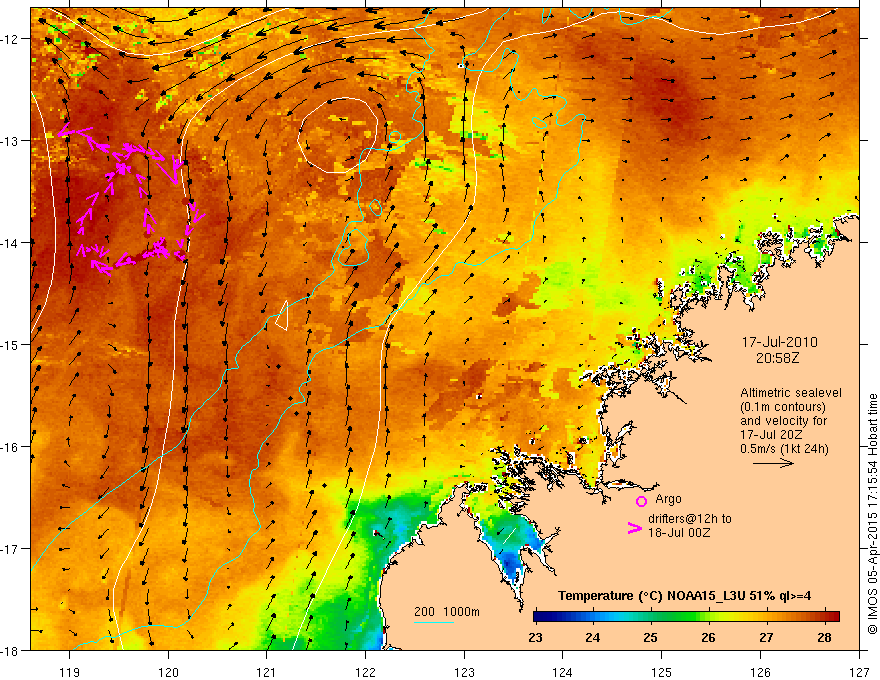Viewport: 880px width, 680px height.
Task: Click the longitude axis label 126
Action: pyautogui.click(x=760, y=672)
